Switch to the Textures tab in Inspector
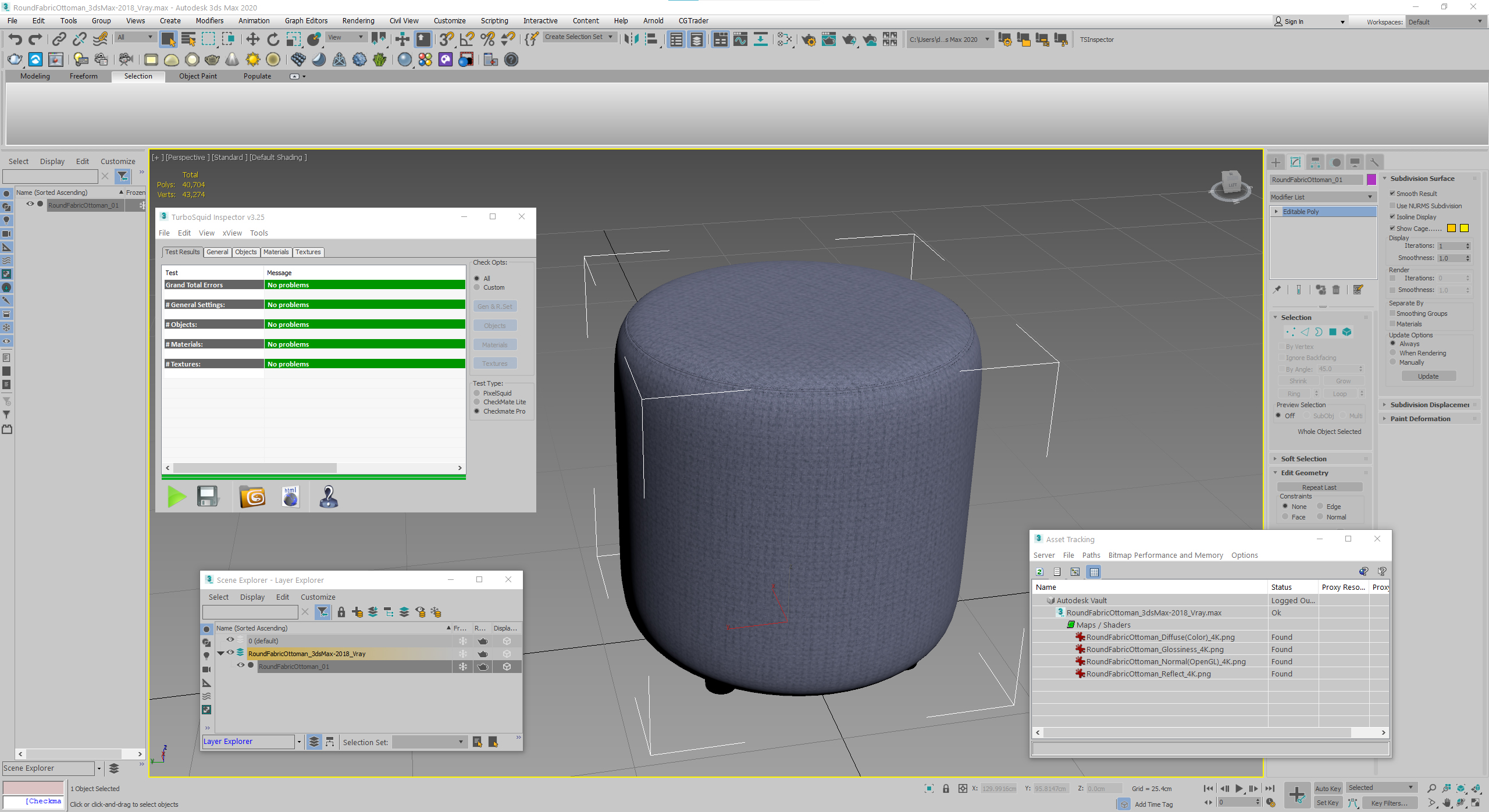The width and height of the screenshot is (1489, 812). [x=308, y=252]
